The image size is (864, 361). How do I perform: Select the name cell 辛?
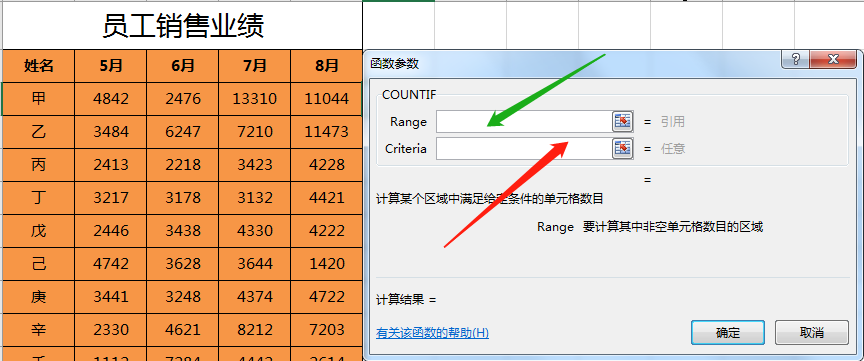(x=39, y=331)
